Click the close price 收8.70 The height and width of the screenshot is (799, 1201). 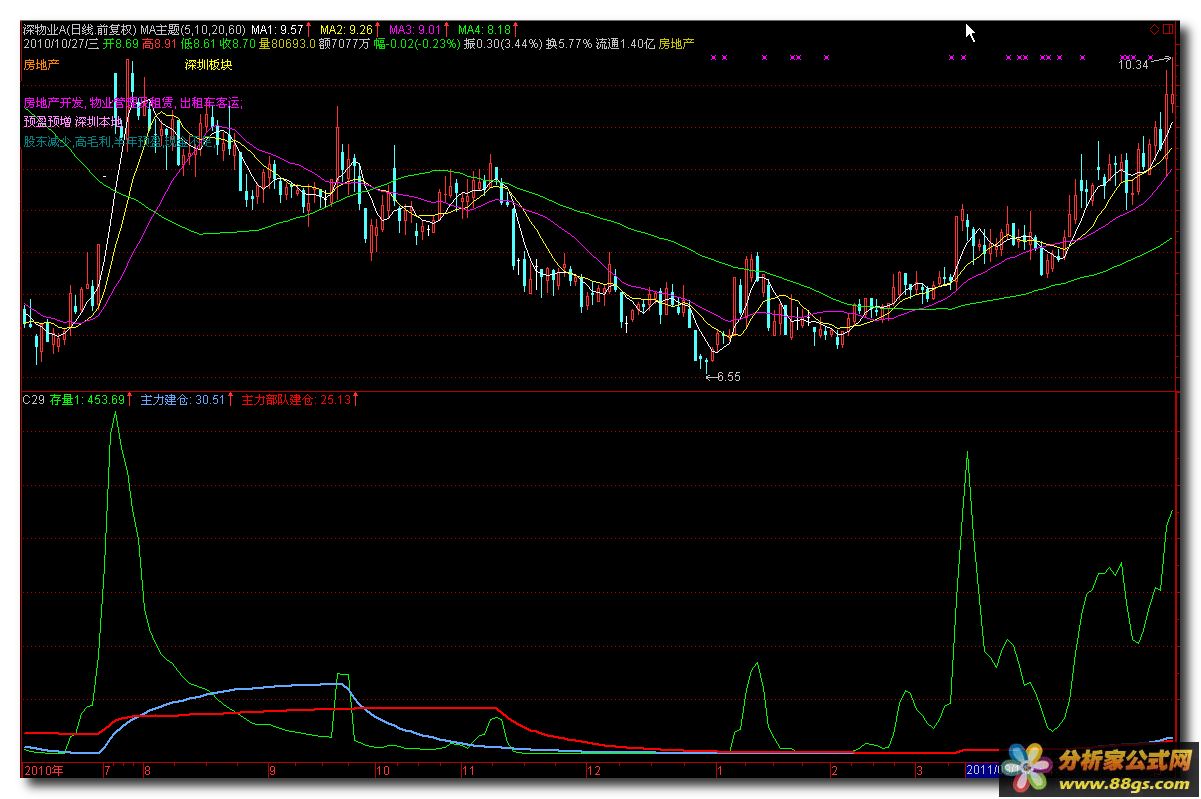[x=238, y=44]
